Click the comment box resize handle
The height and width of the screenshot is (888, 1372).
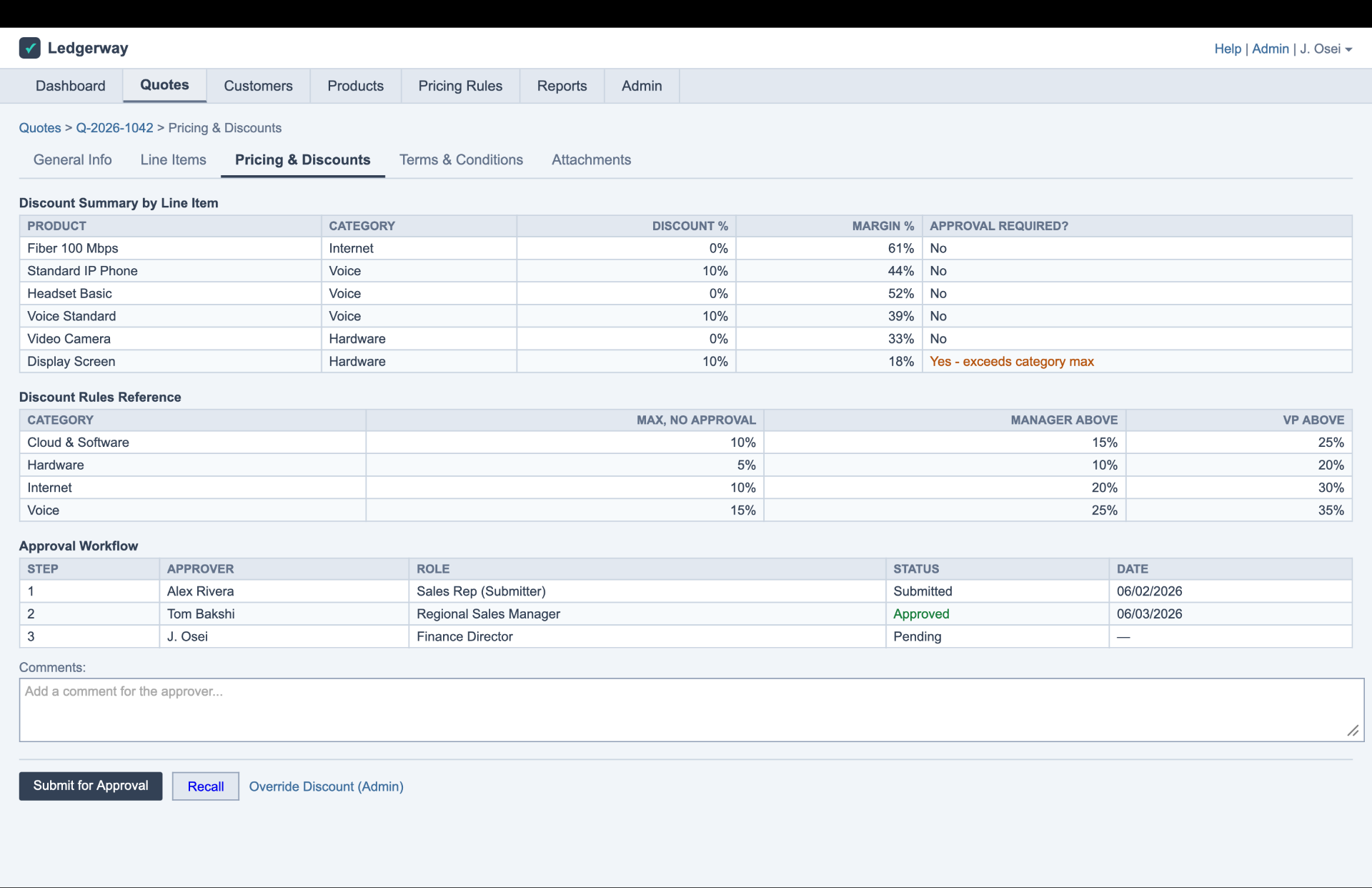point(1353,731)
